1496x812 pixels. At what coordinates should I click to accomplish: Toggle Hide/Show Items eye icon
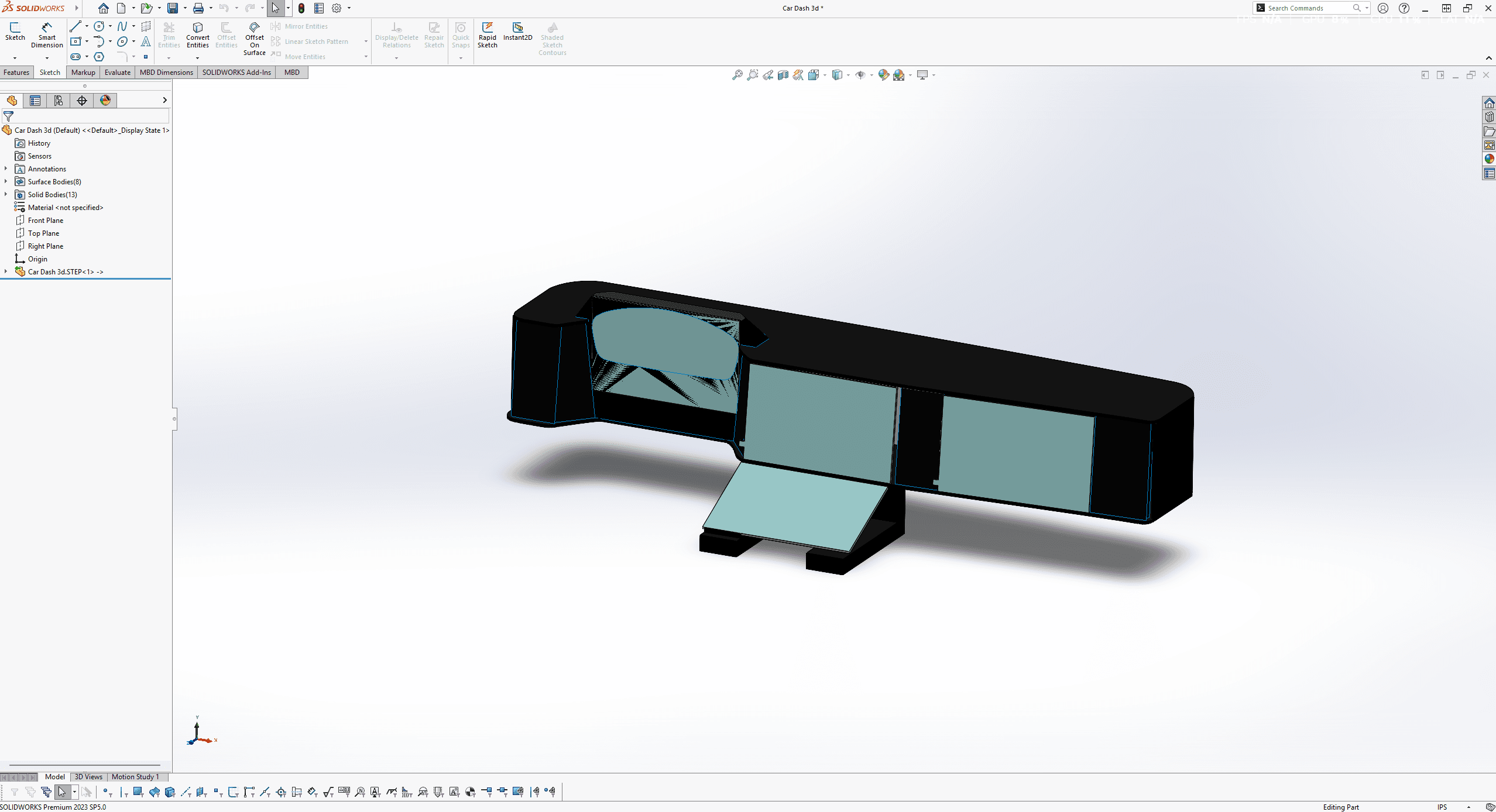click(860, 75)
